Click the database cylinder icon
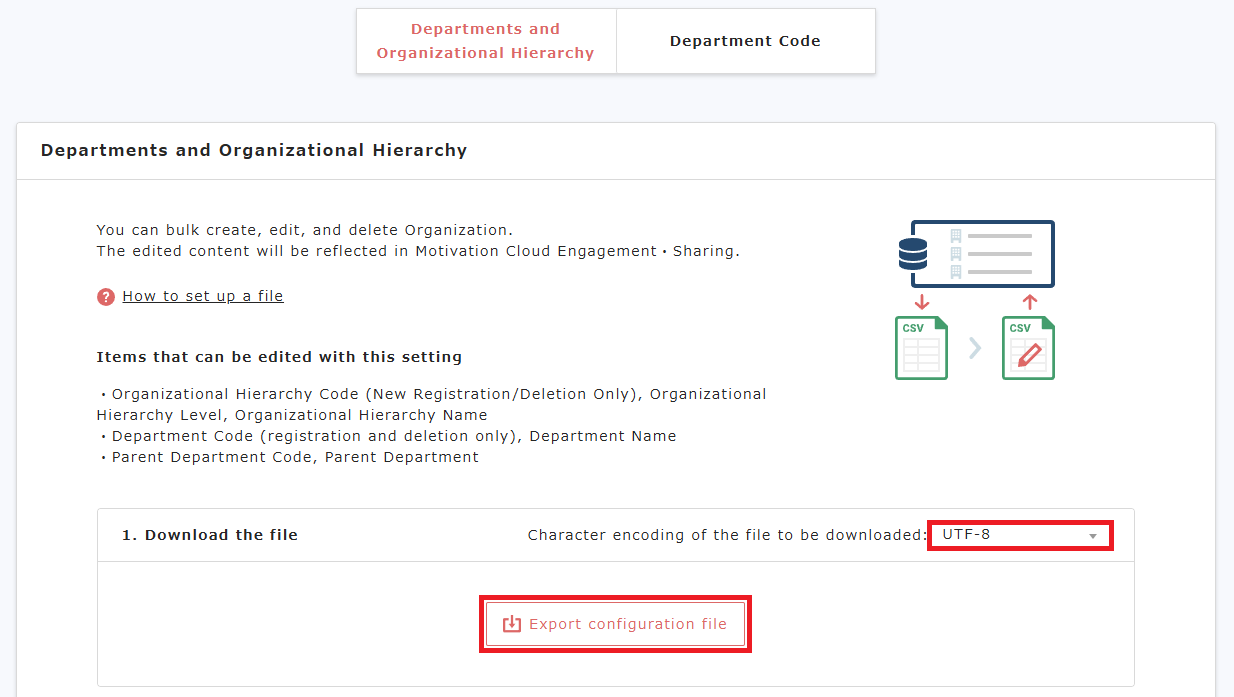Viewport: 1234px width, 697px height. 912,253
